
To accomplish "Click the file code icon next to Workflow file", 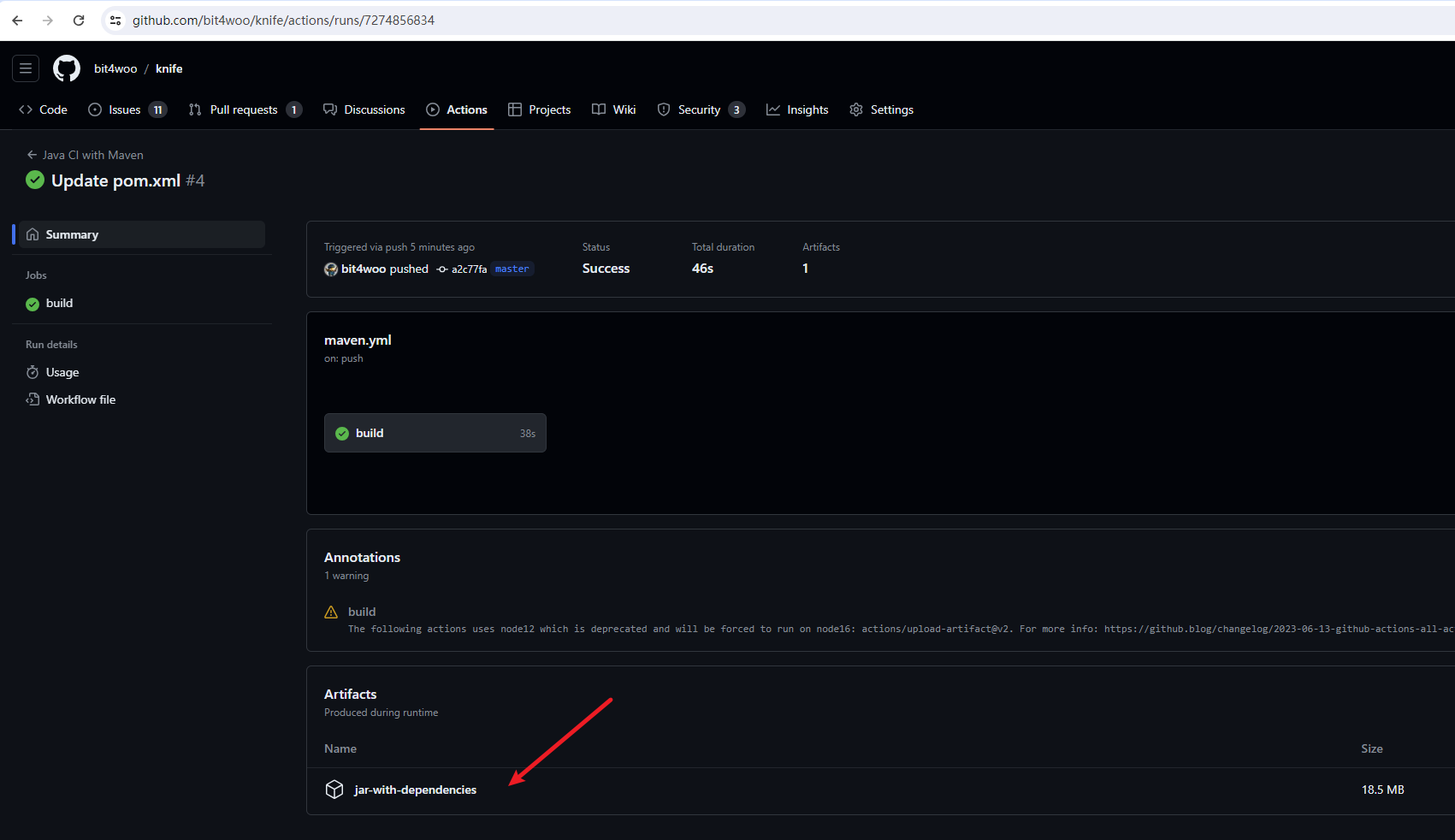I will tap(33, 399).
